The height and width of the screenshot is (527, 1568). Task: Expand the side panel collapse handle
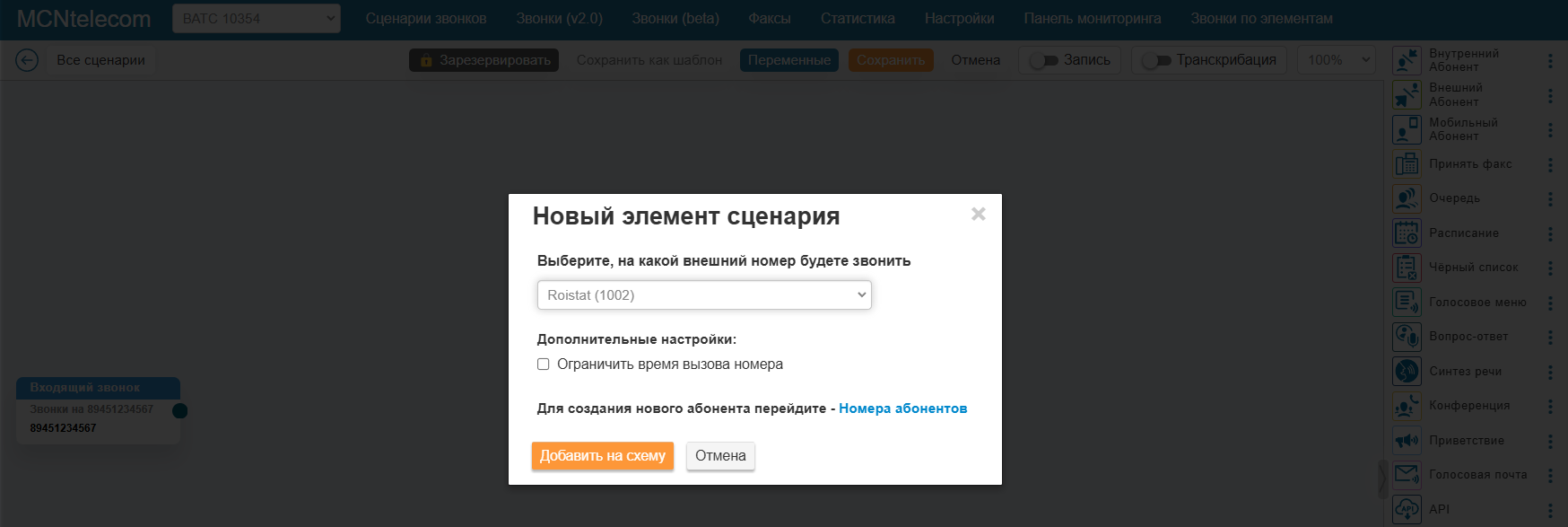point(1382,479)
